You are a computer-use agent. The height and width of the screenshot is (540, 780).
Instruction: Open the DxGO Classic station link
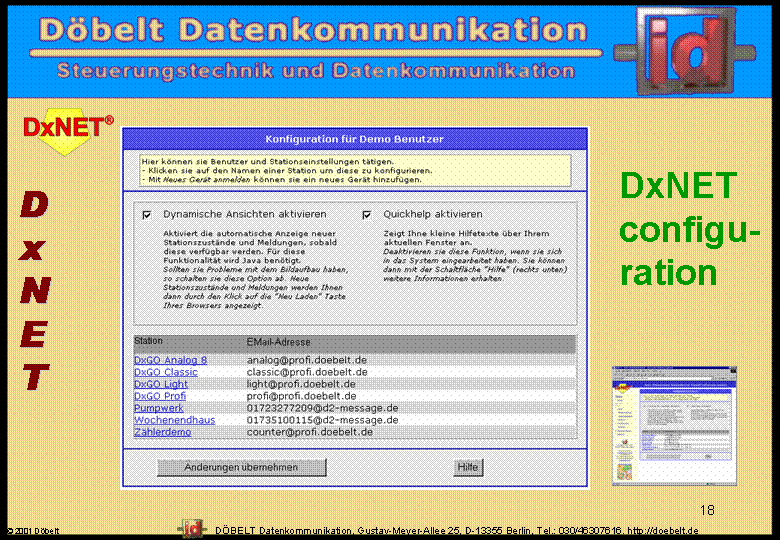166,372
